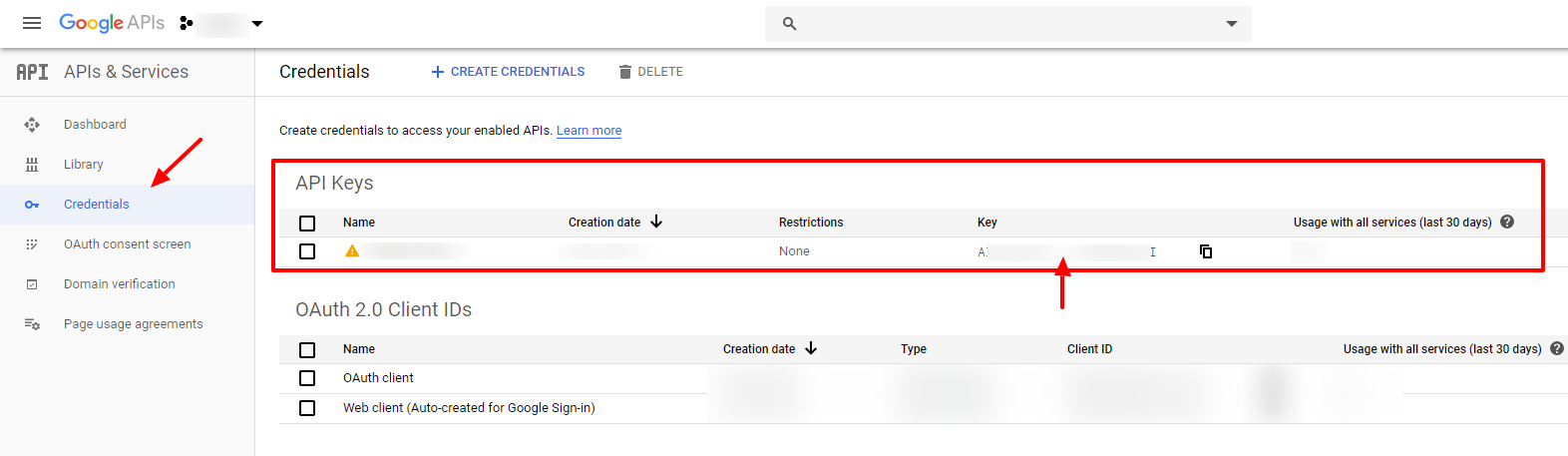Screen dimensions: 1568x456
Task: Tick the OAuth client row checkbox
Action: click(x=307, y=378)
